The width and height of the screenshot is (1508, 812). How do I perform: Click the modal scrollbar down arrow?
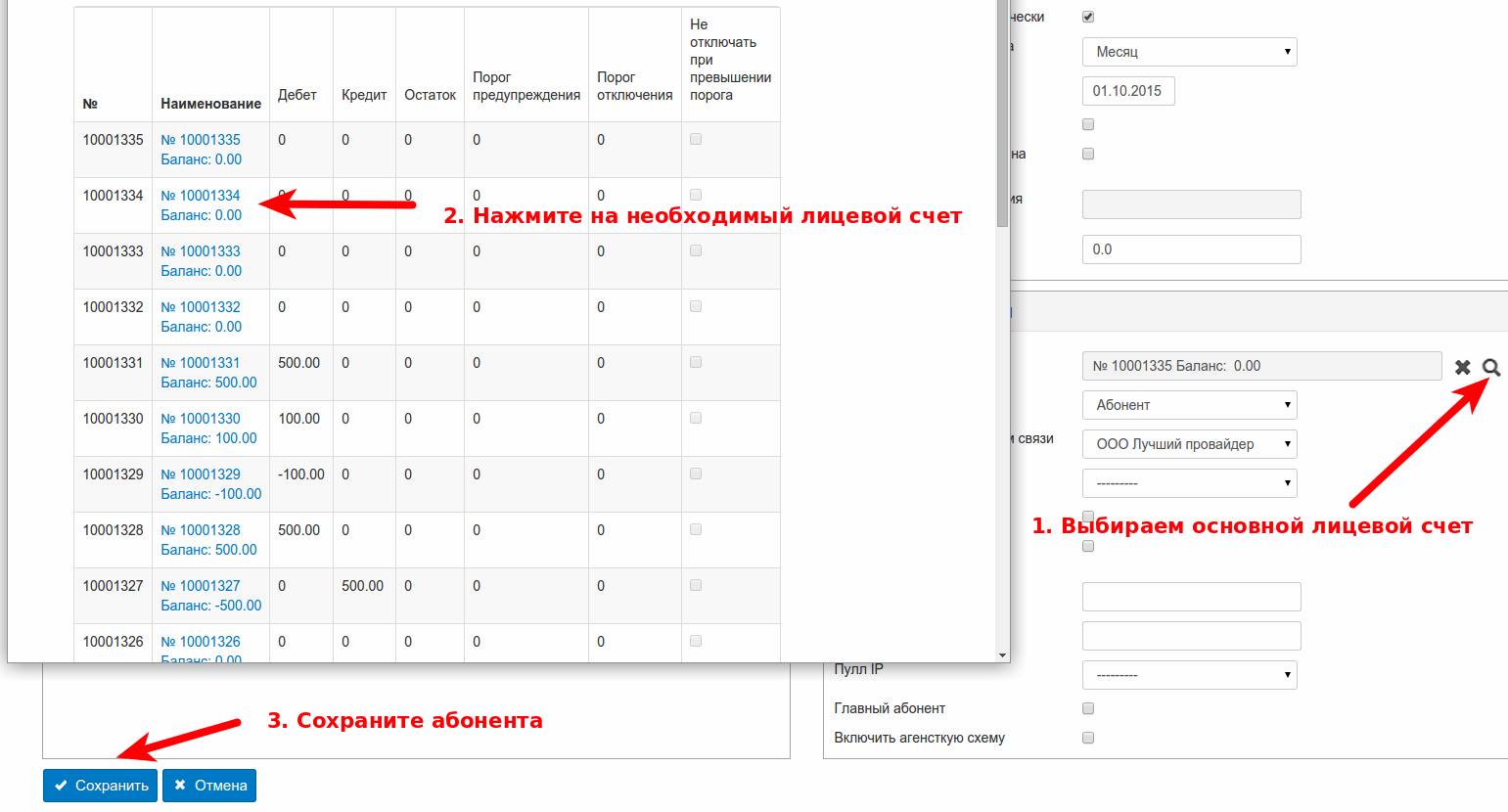click(1002, 654)
